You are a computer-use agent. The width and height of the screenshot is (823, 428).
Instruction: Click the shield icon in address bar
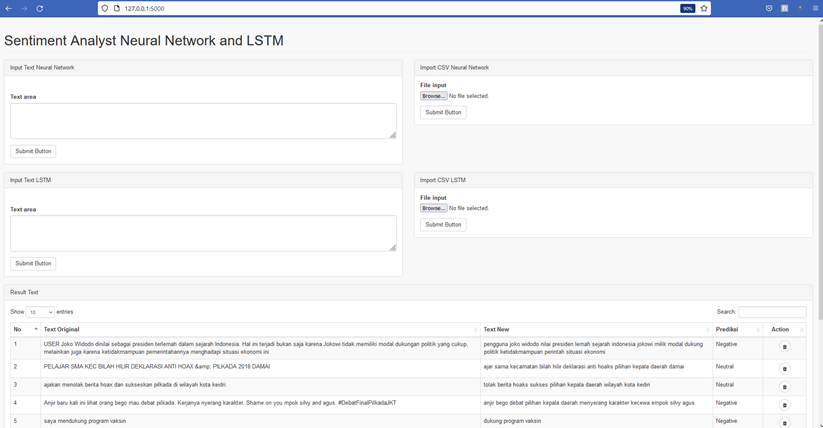(x=105, y=8)
